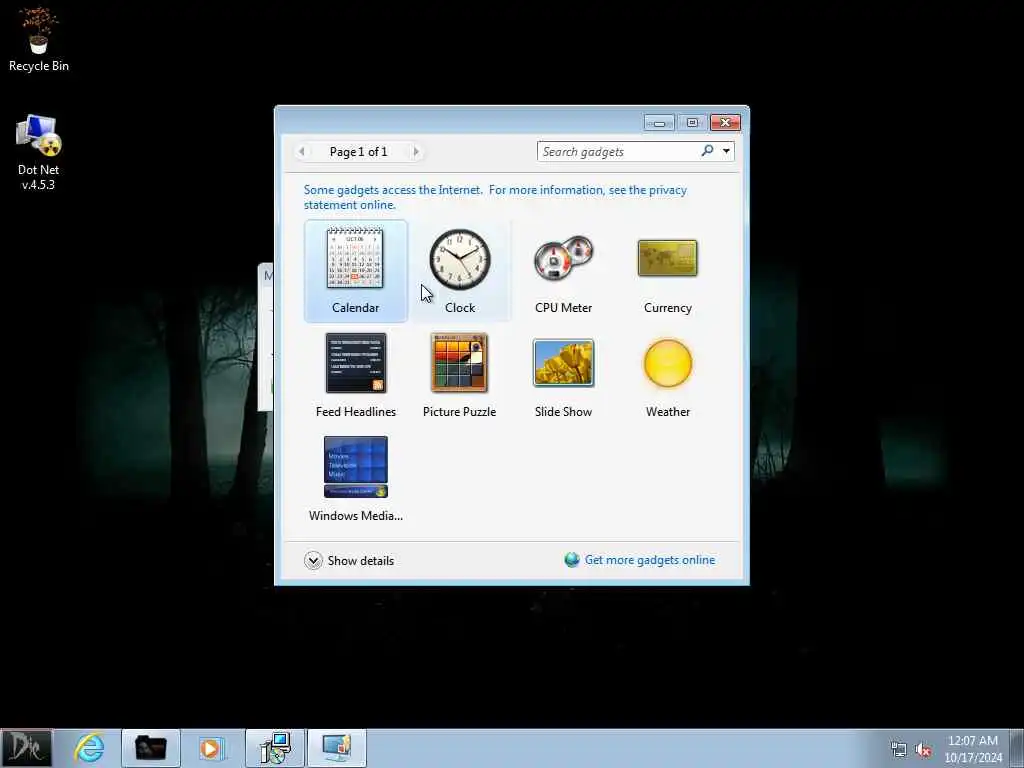Click the Show desktop strip at taskbar end
The width and height of the screenshot is (1024, 768).
click(x=1017, y=748)
